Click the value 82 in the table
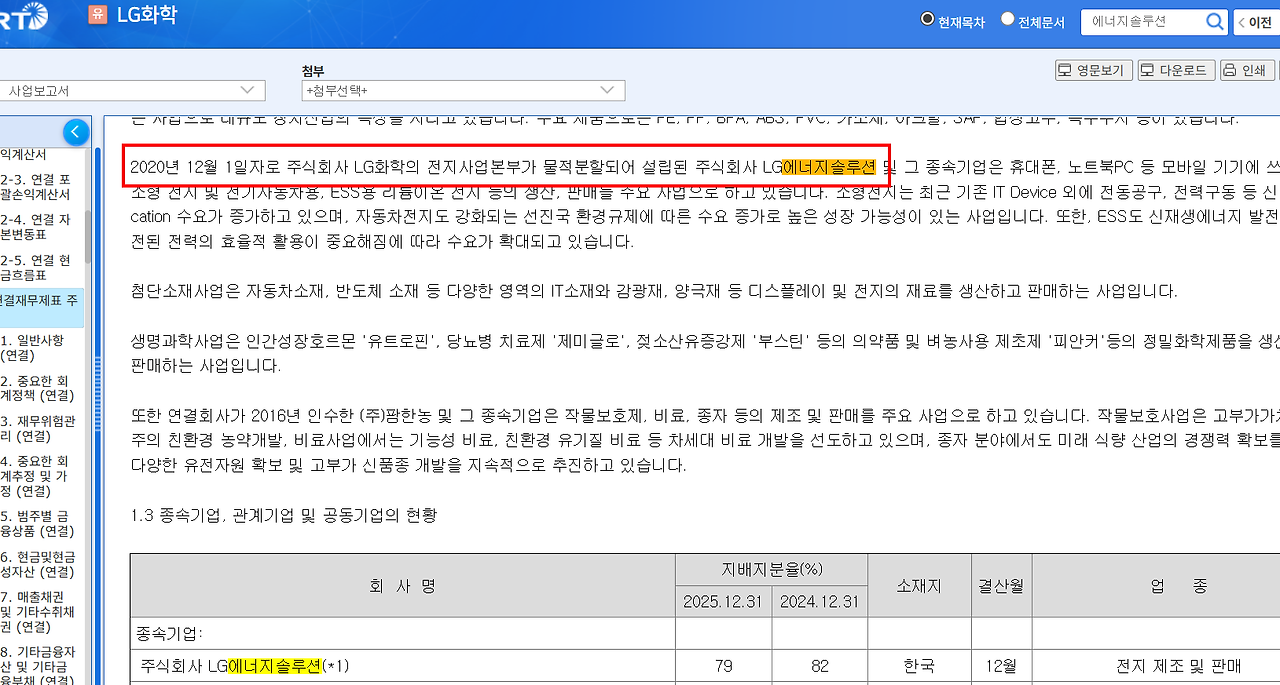 (820, 666)
